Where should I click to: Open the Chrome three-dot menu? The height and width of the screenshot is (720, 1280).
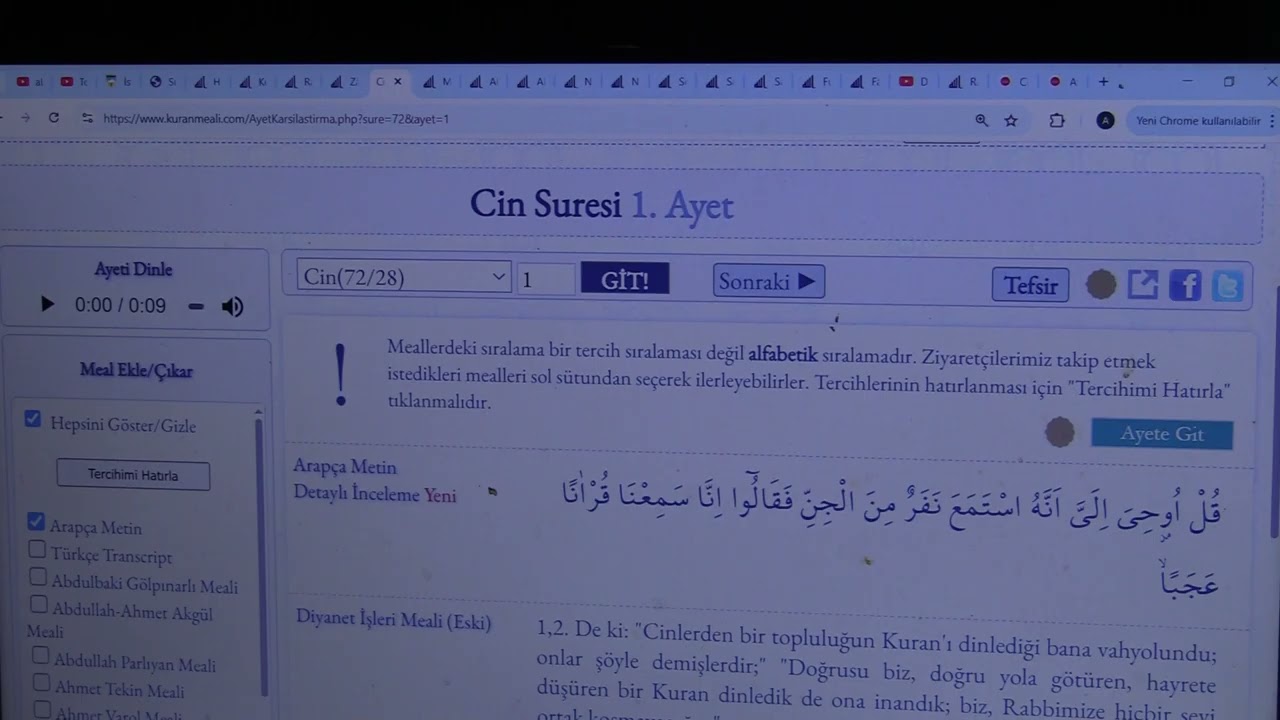1272,120
